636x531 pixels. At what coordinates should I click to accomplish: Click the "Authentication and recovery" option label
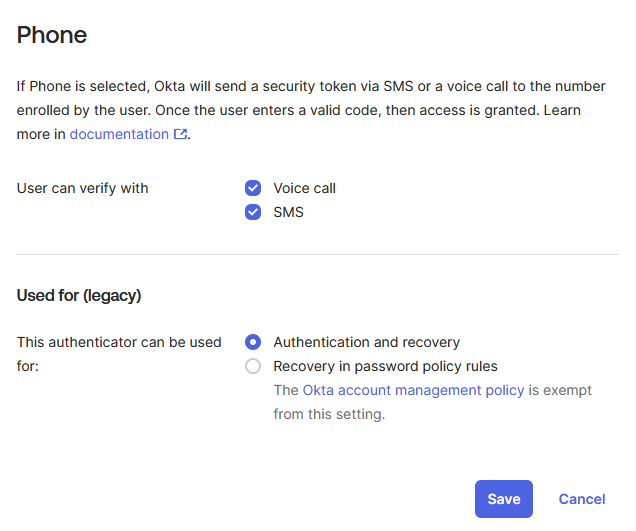pos(366,342)
